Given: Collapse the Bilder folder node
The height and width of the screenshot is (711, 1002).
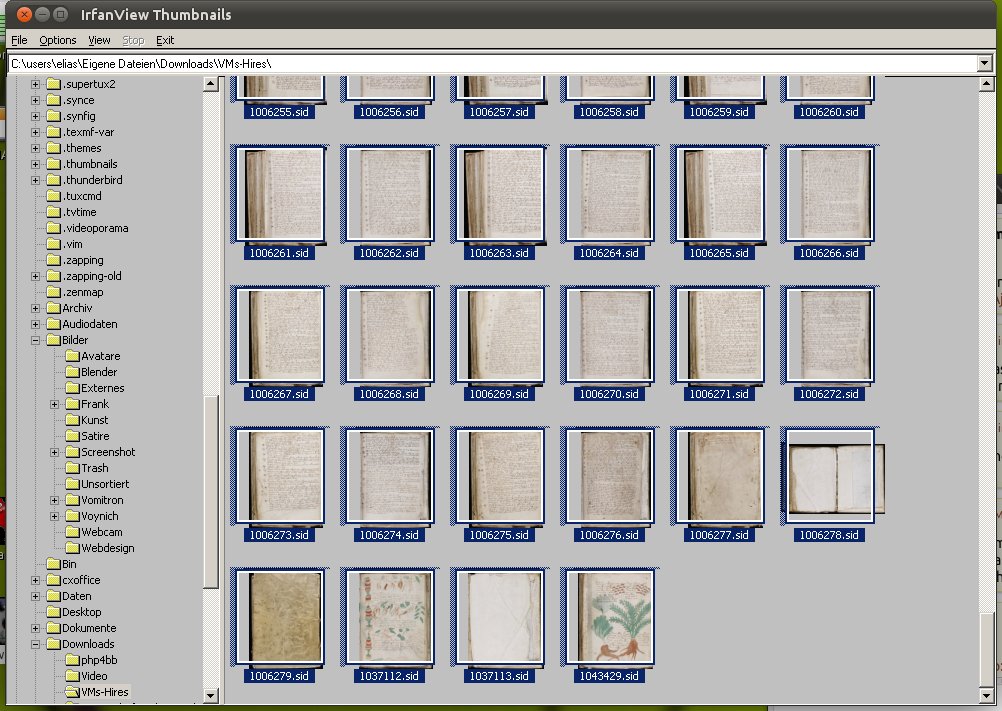Looking at the screenshot, I should coord(36,340).
